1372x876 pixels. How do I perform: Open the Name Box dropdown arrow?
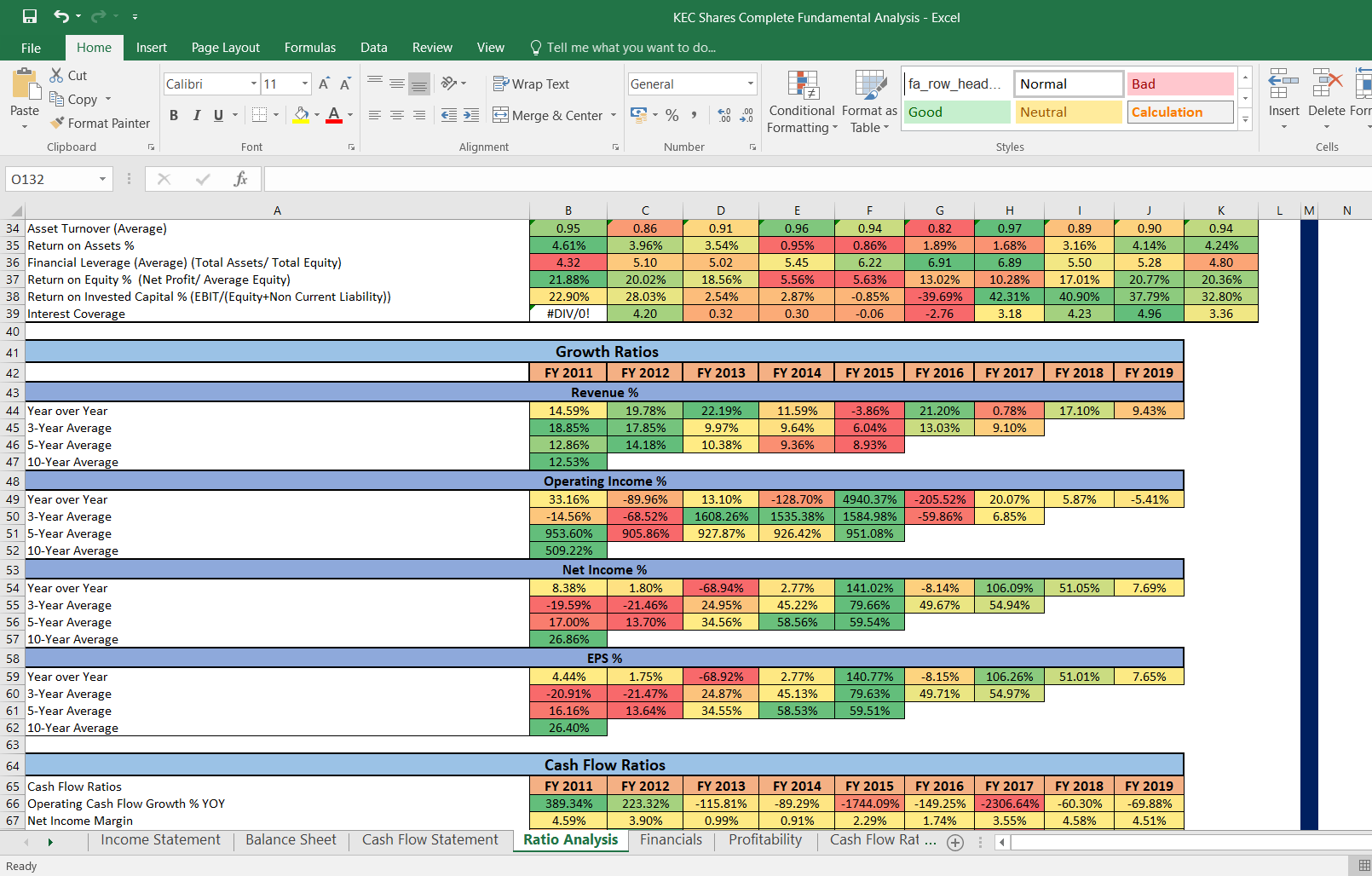(102, 179)
